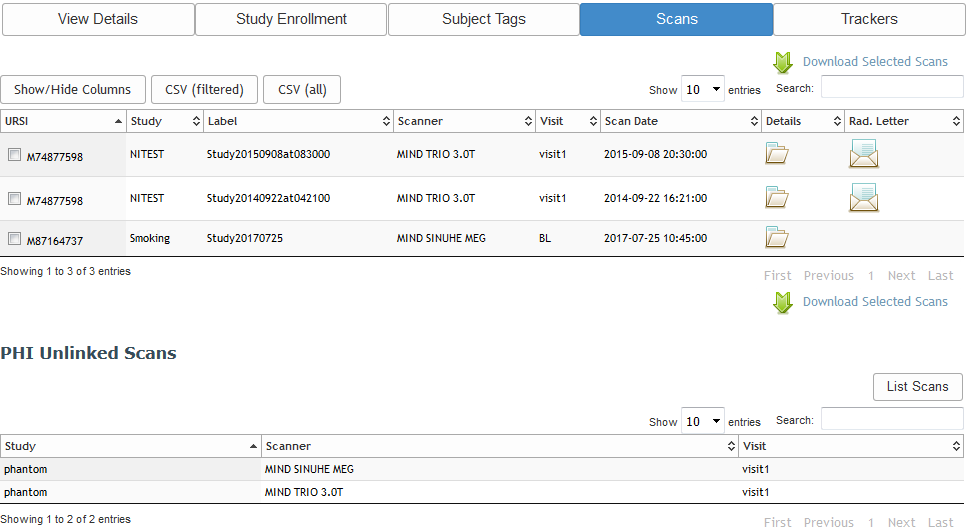Screen dimensions: 971x530
Task: Sort unlinked scans by Scanner column
Action: [x=500, y=446]
